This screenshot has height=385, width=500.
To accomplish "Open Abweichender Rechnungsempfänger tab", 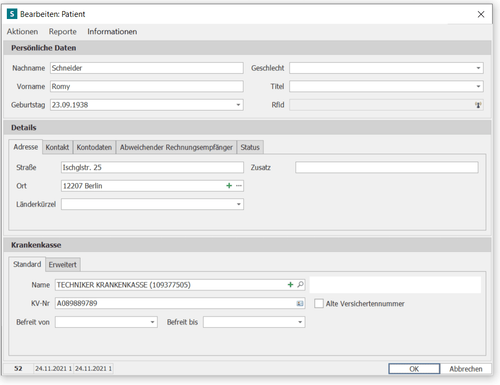I will (176, 147).
